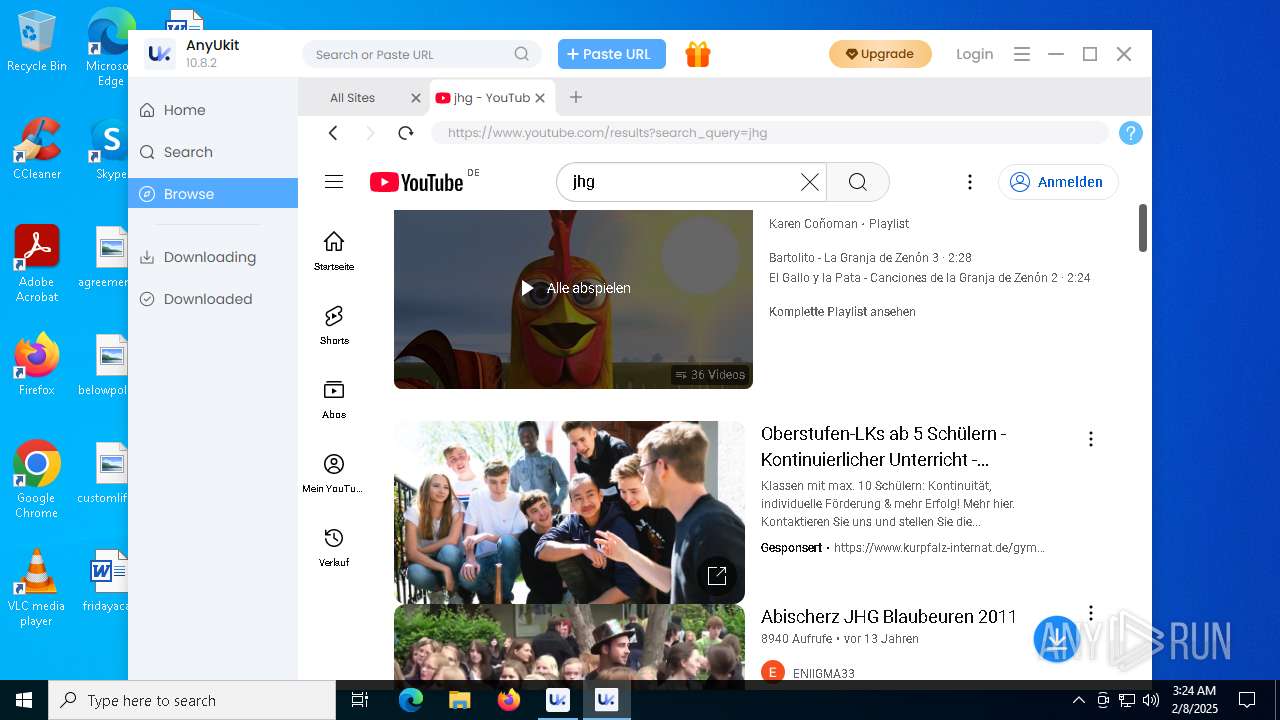The image size is (1280, 720).
Task: Open VLC media player desktop shortcut
Action: 36,588
